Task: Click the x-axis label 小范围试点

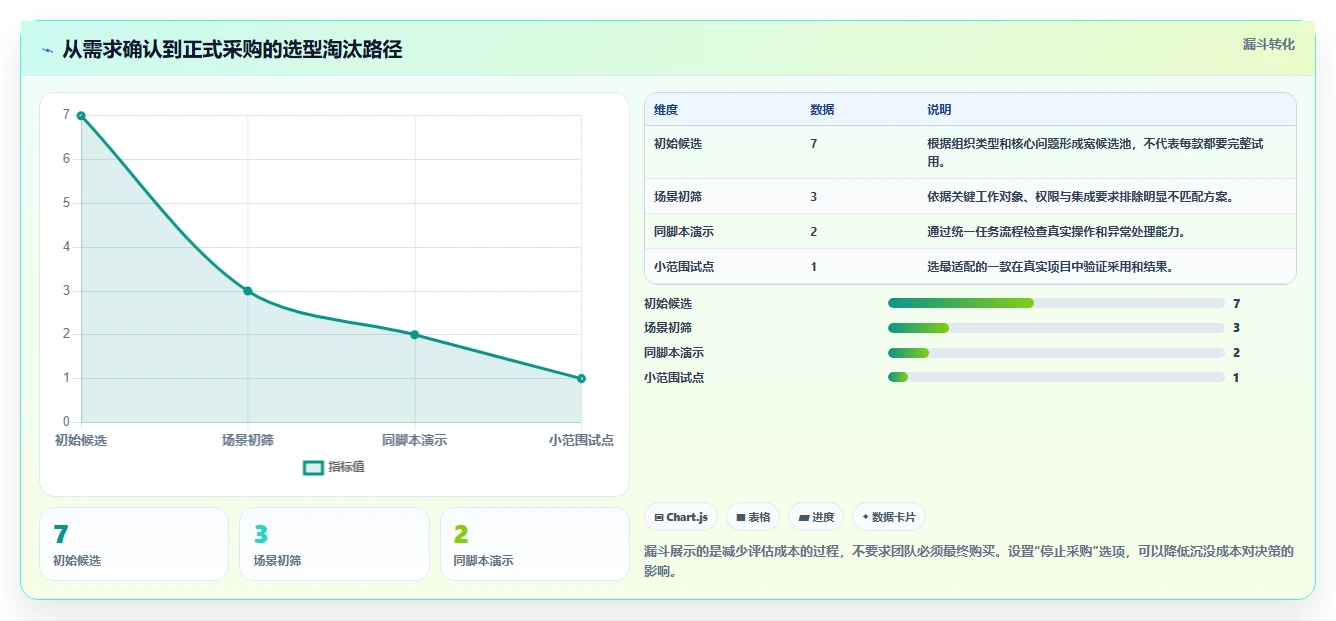Action: click(581, 440)
